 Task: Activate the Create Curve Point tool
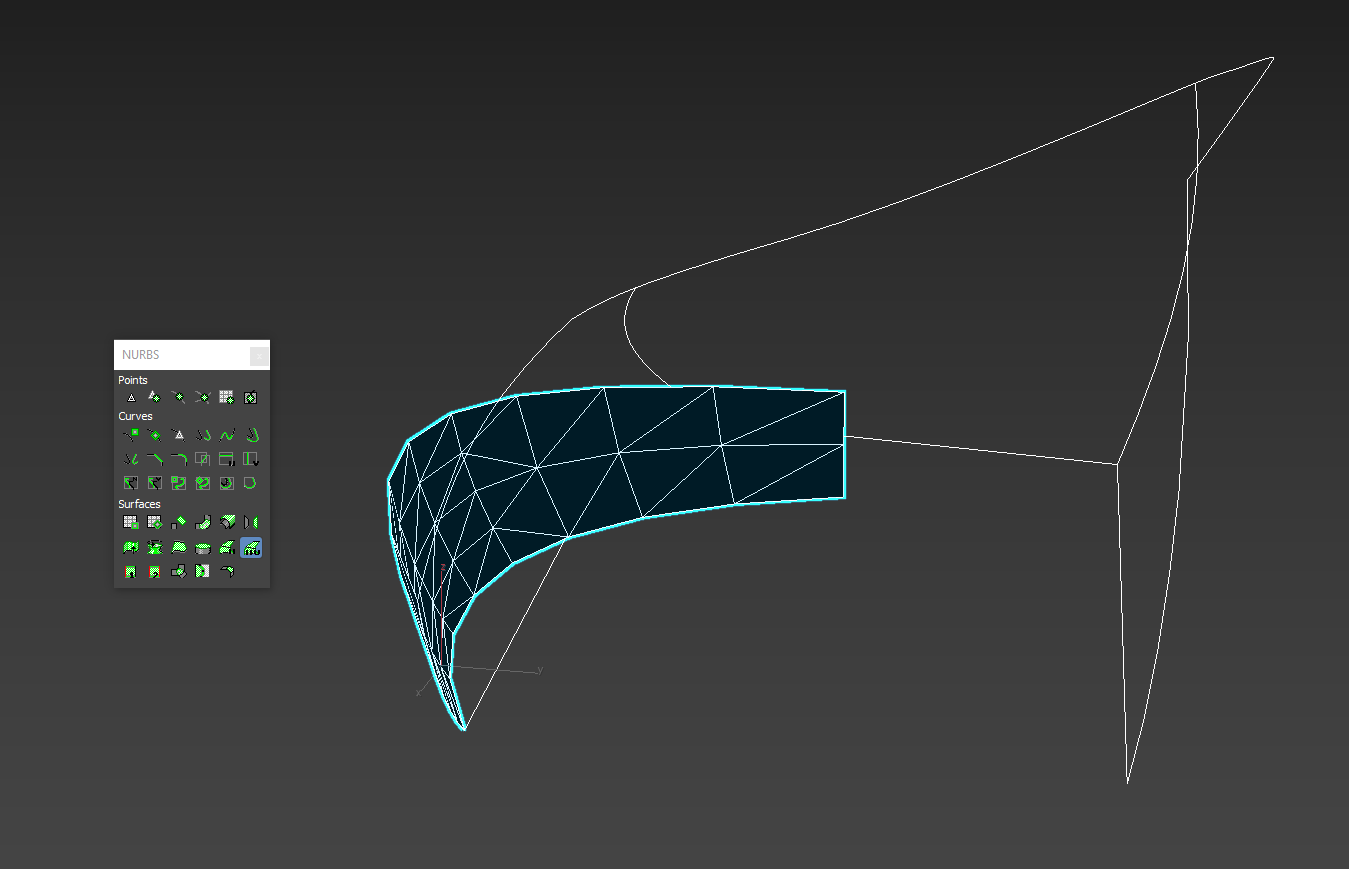click(179, 397)
